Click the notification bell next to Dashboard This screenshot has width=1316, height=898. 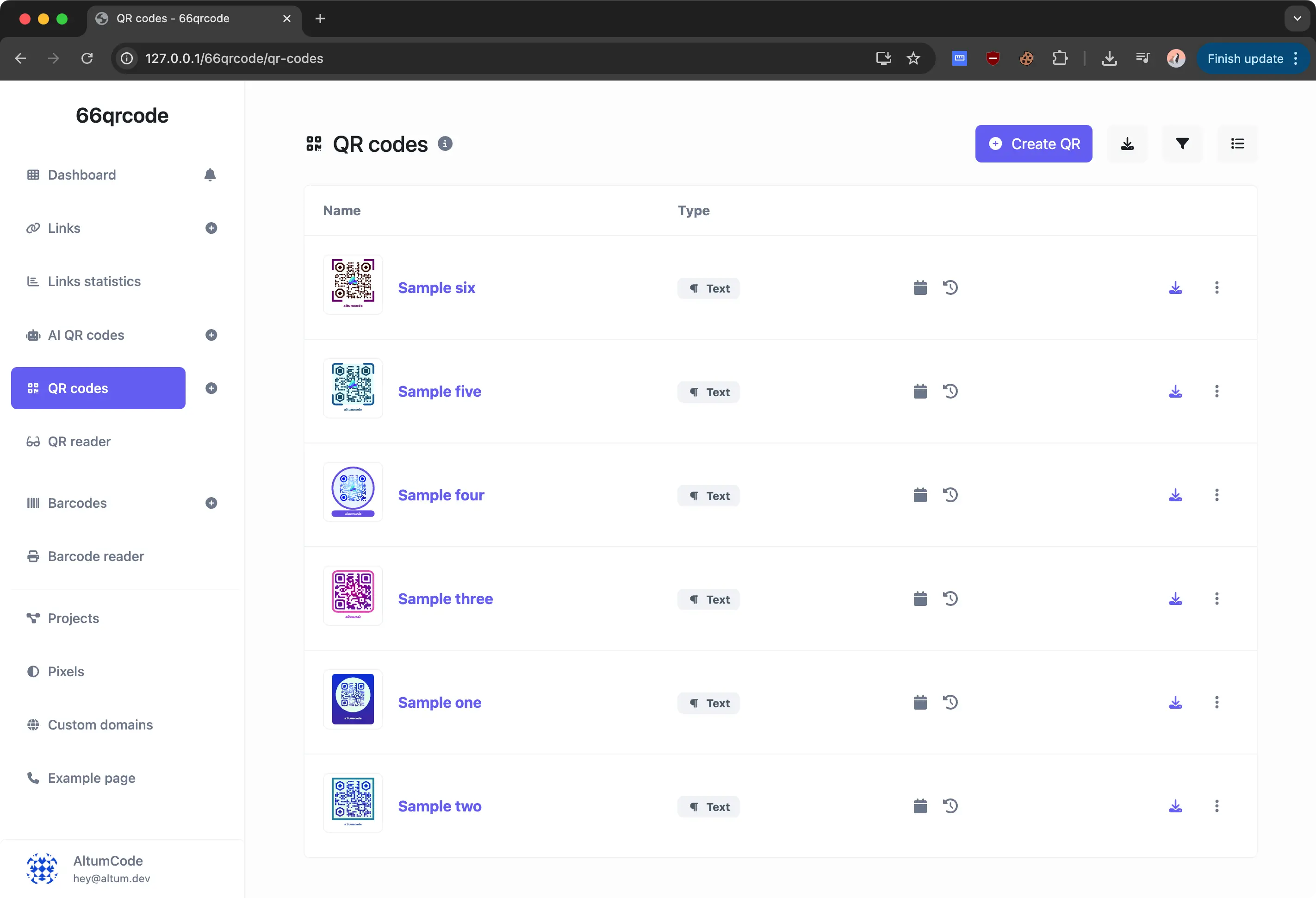(x=210, y=175)
